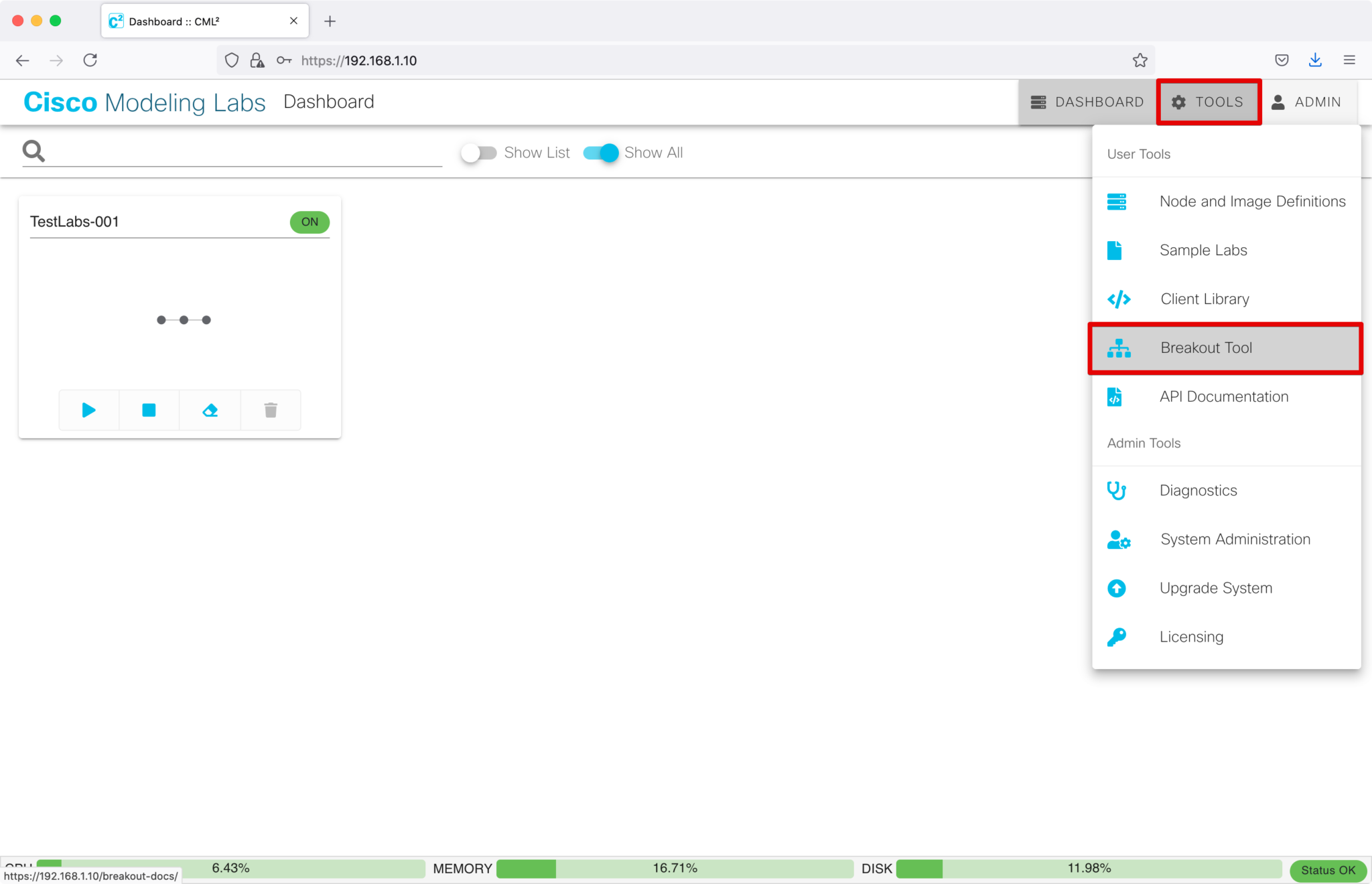Click the search magnifier icon

33,151
